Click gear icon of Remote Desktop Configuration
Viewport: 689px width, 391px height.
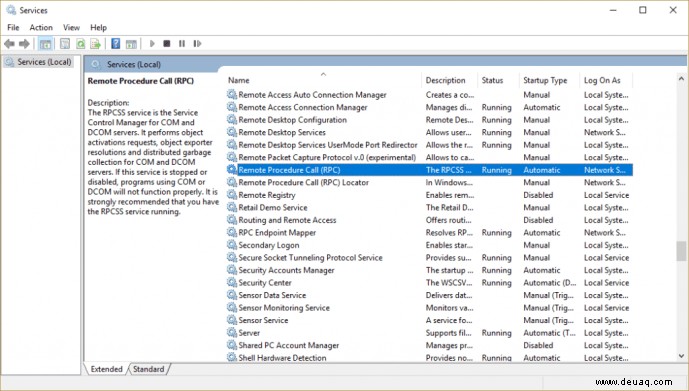tap(232, 119)
